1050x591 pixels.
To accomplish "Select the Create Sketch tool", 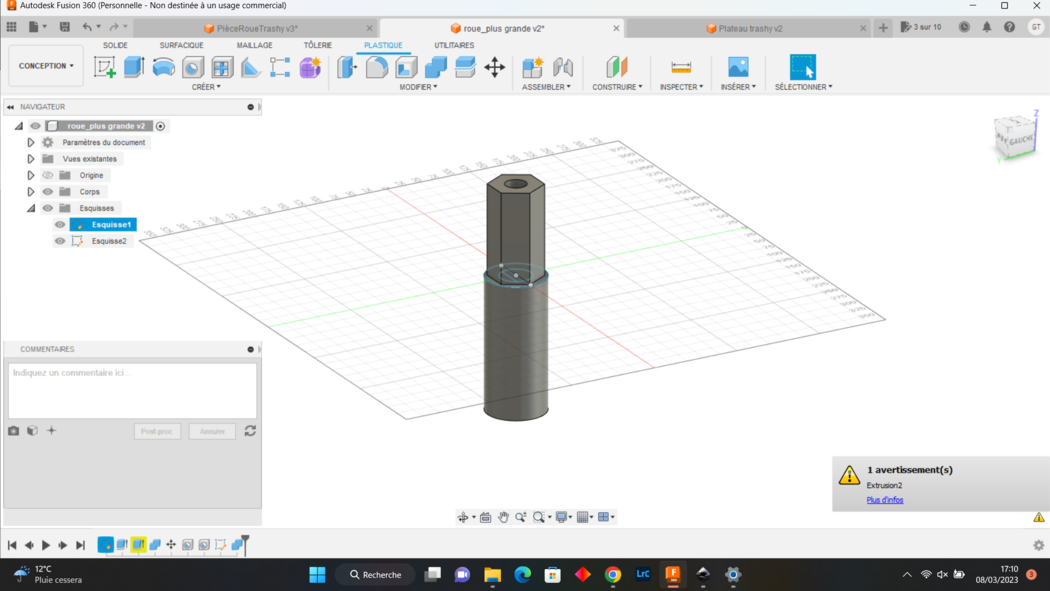I will [x=104, y=67].
